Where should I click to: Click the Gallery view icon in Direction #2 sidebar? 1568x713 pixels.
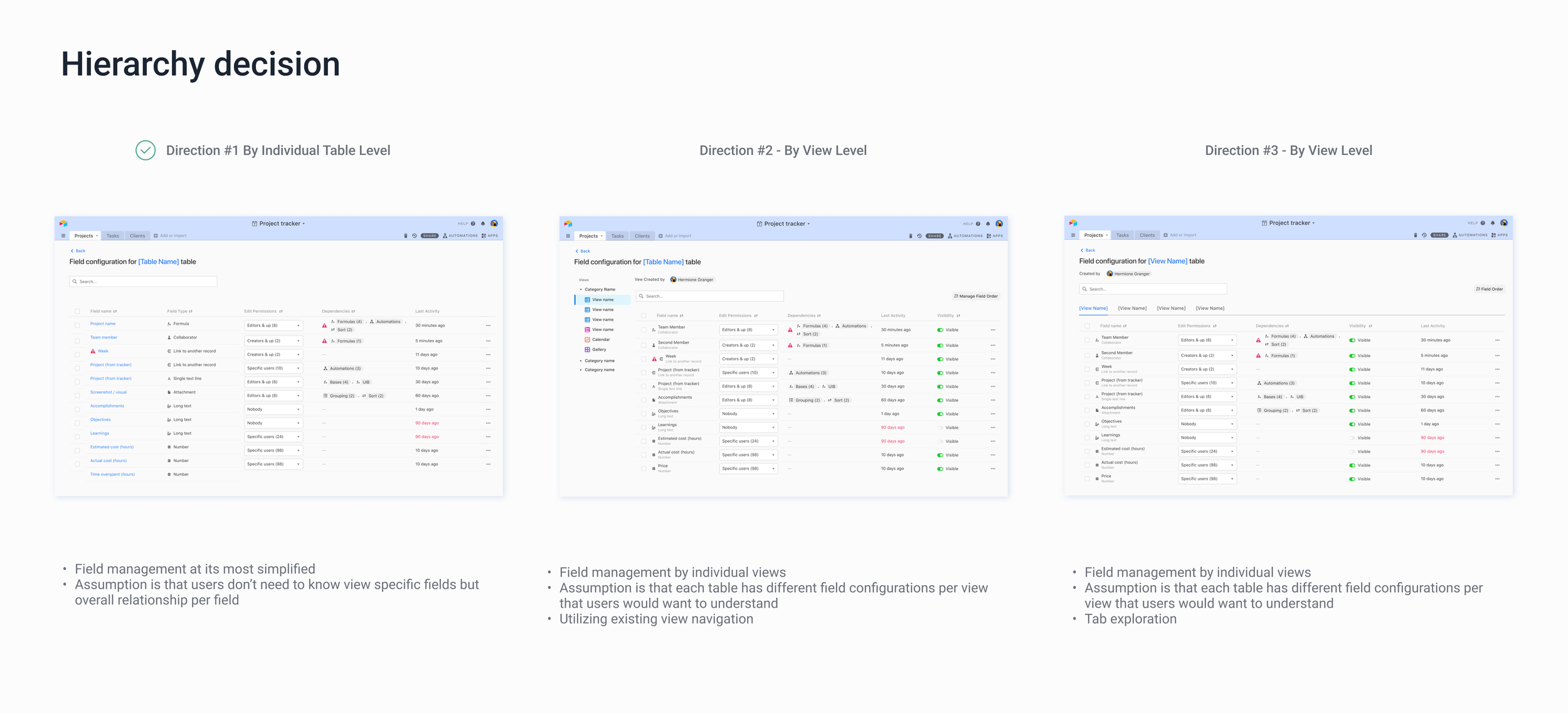click(x=587, y=350)
